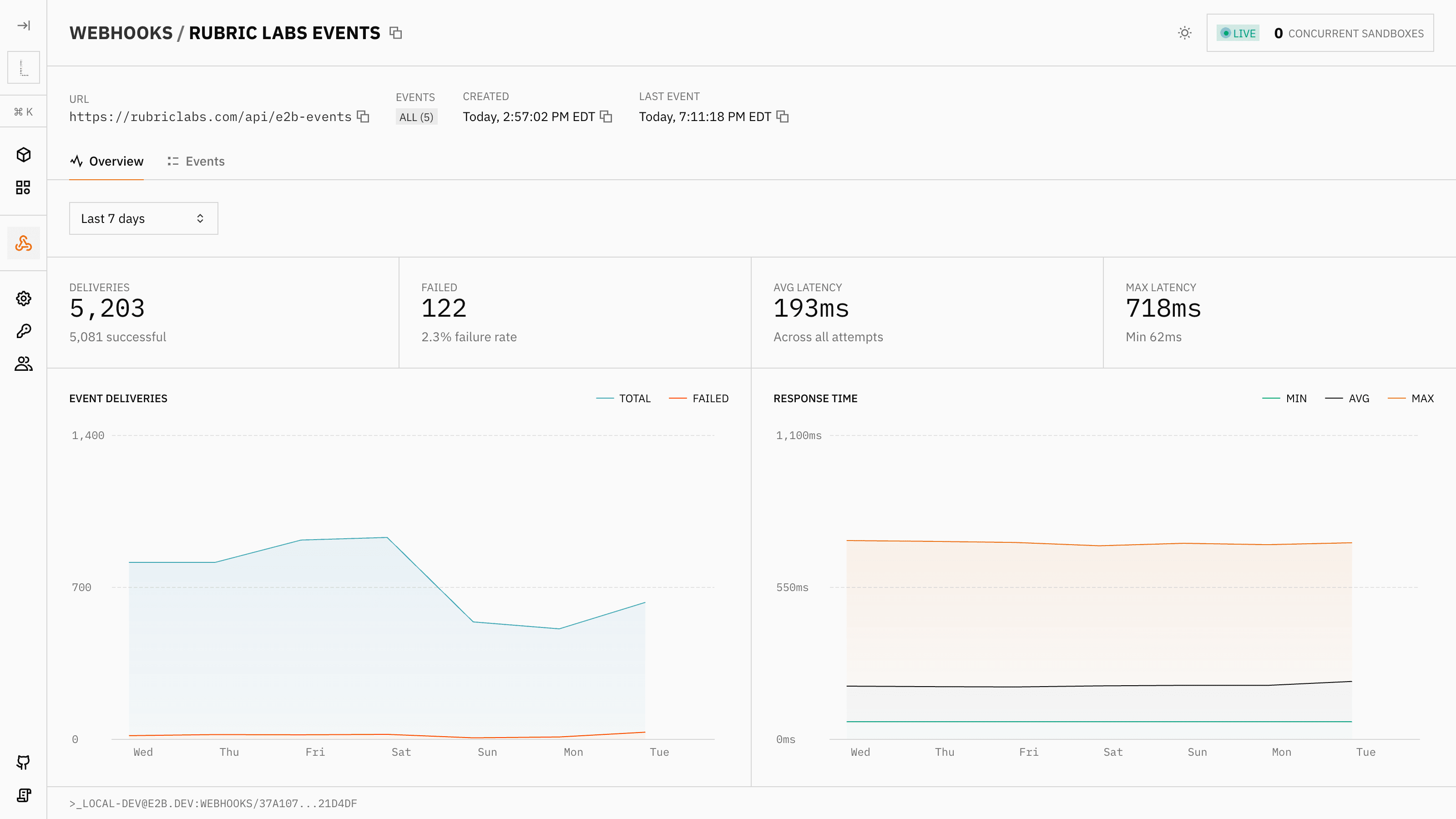
Task: Toggle TOTAL series in deliveries legend
Action: 623,399
